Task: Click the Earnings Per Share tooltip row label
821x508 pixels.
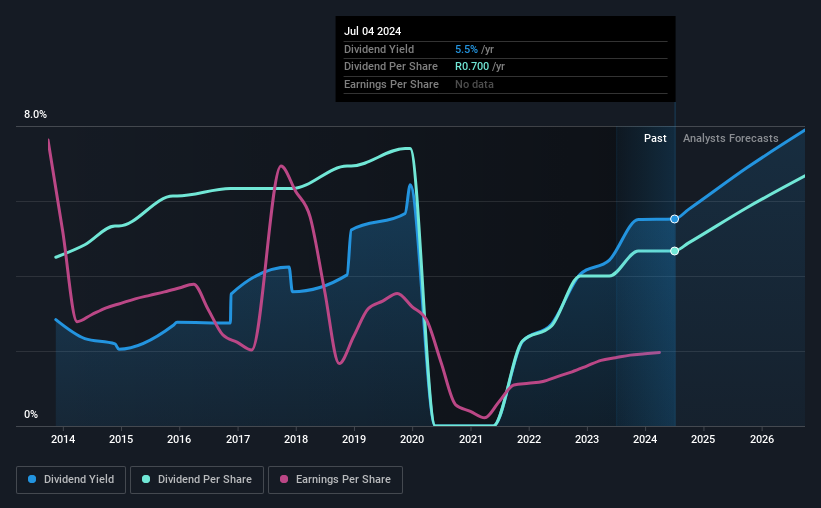Action: point(391,84)
